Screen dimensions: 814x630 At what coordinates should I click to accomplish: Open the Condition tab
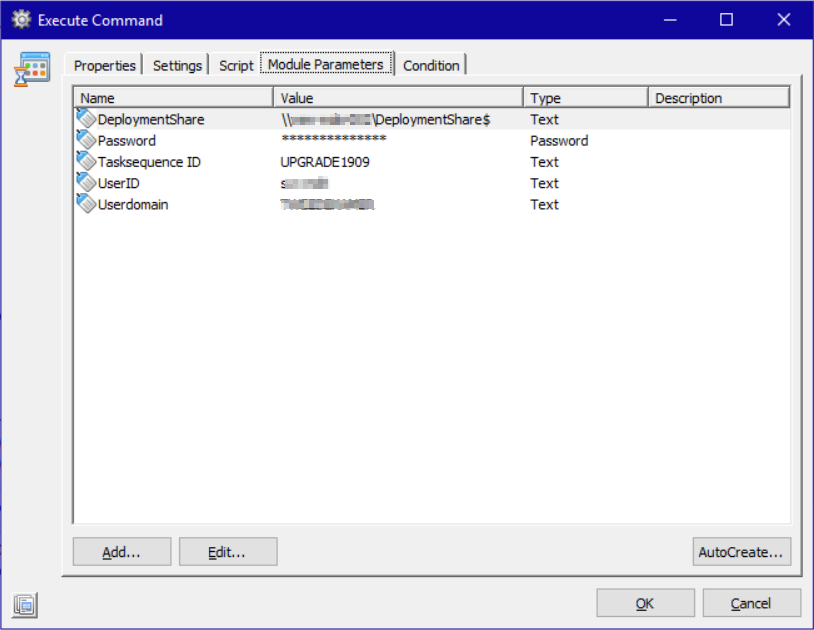[x=431, y=65]
